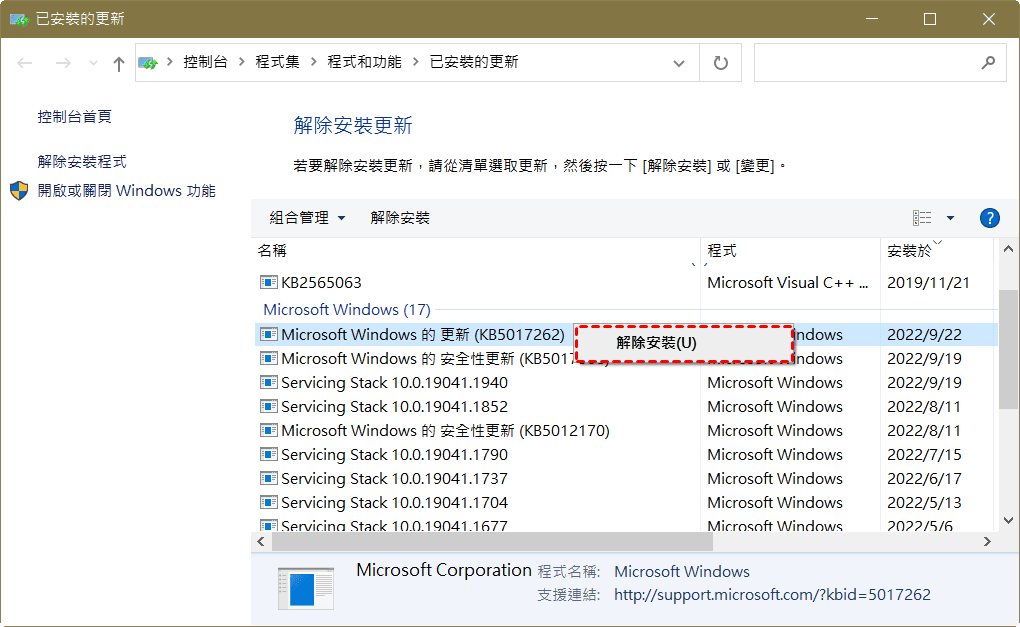Click the title bar window icon
The height and width of the screenshot is (627, 1020).
coord(19,19)
